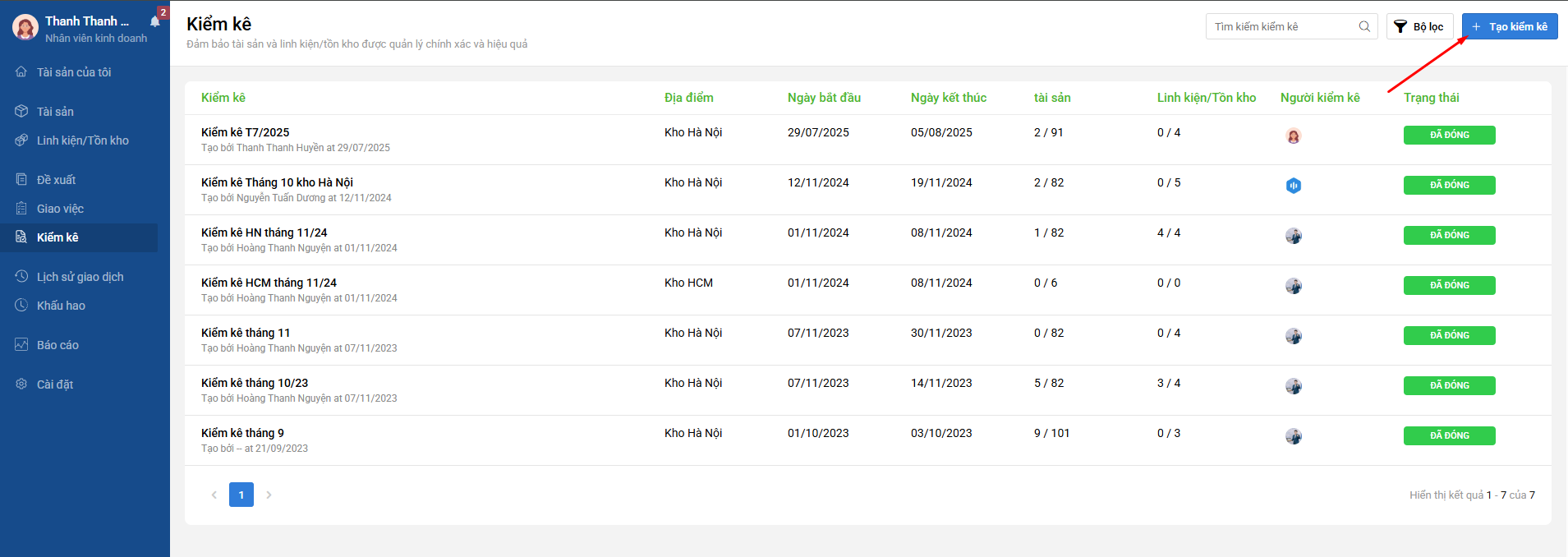
Task: Click auditor avatar in Kiểm kê tháng 9 row
Action: 1294,436
